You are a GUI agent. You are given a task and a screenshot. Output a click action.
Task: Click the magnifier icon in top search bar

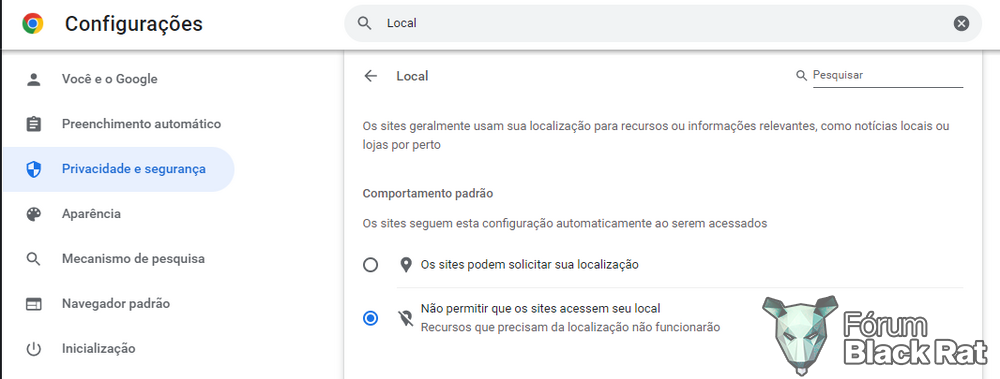click(x=364, y=24)
